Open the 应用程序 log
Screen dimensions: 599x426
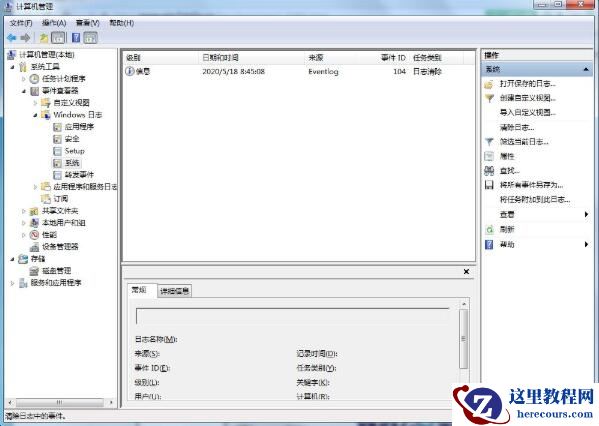pos(79,126)
